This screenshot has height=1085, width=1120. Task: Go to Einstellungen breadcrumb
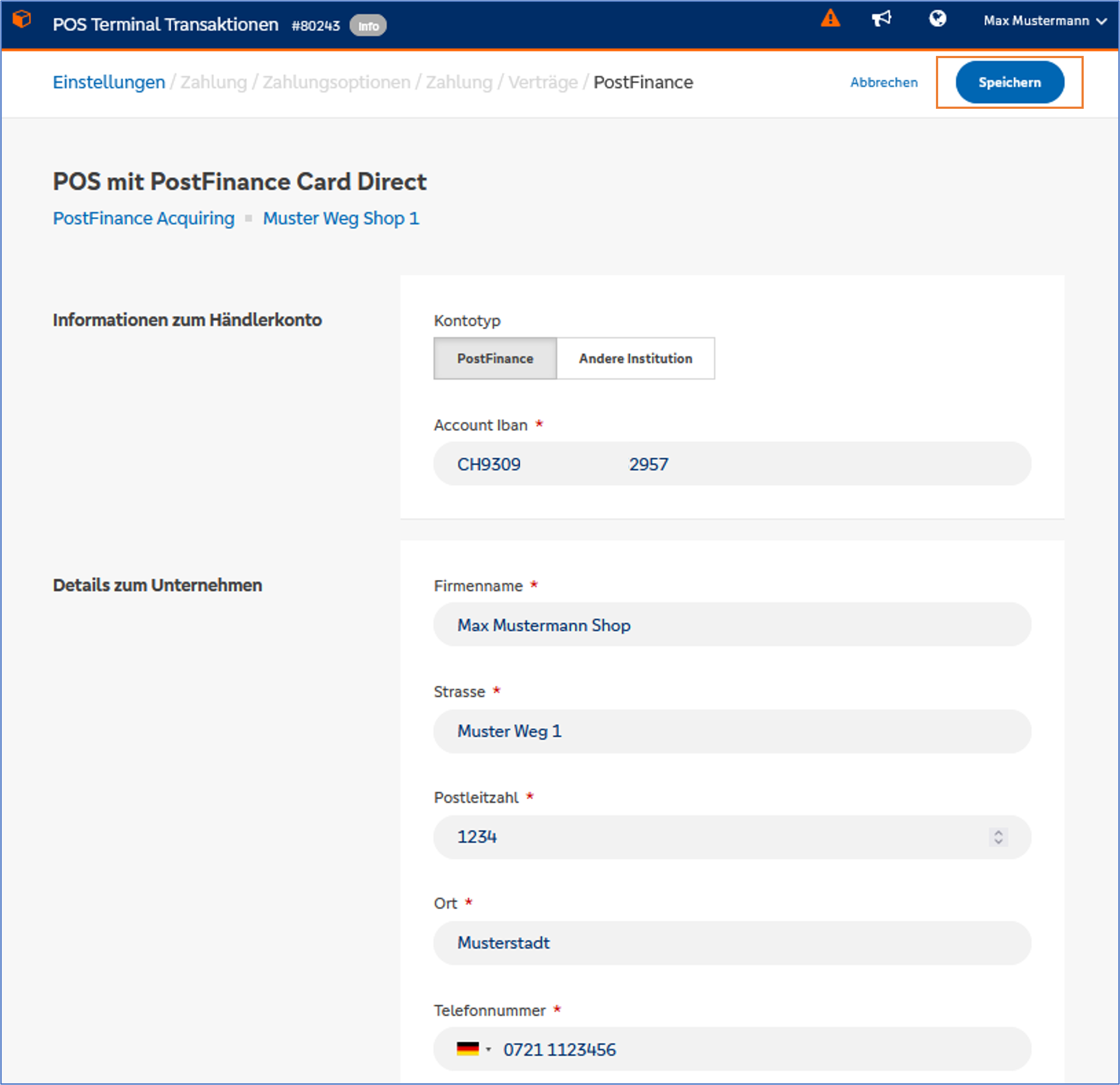[108, 82]
